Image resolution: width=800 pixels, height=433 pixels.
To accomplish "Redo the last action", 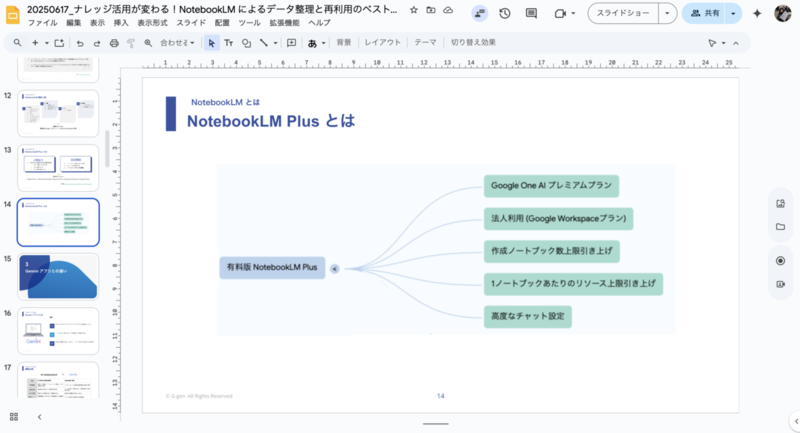I will point(97,43).
